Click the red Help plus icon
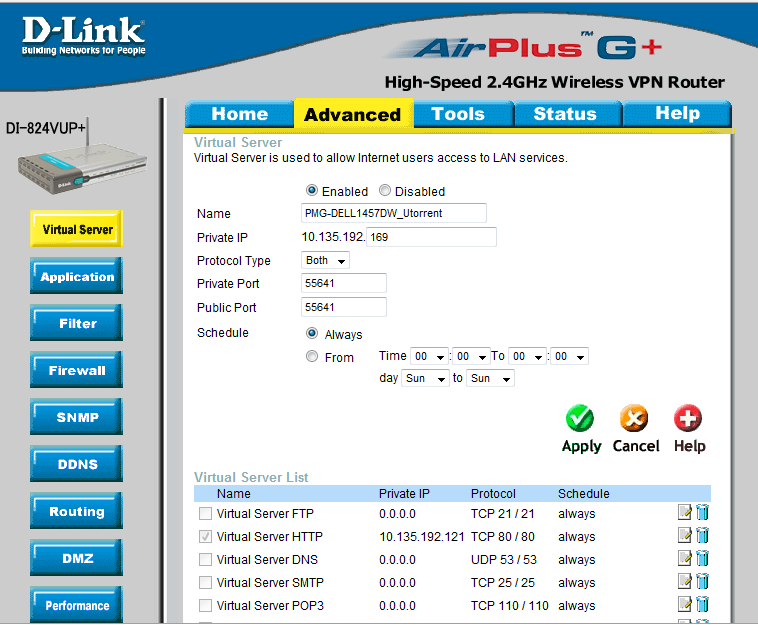The image size is (758, 625). [688, 418]
